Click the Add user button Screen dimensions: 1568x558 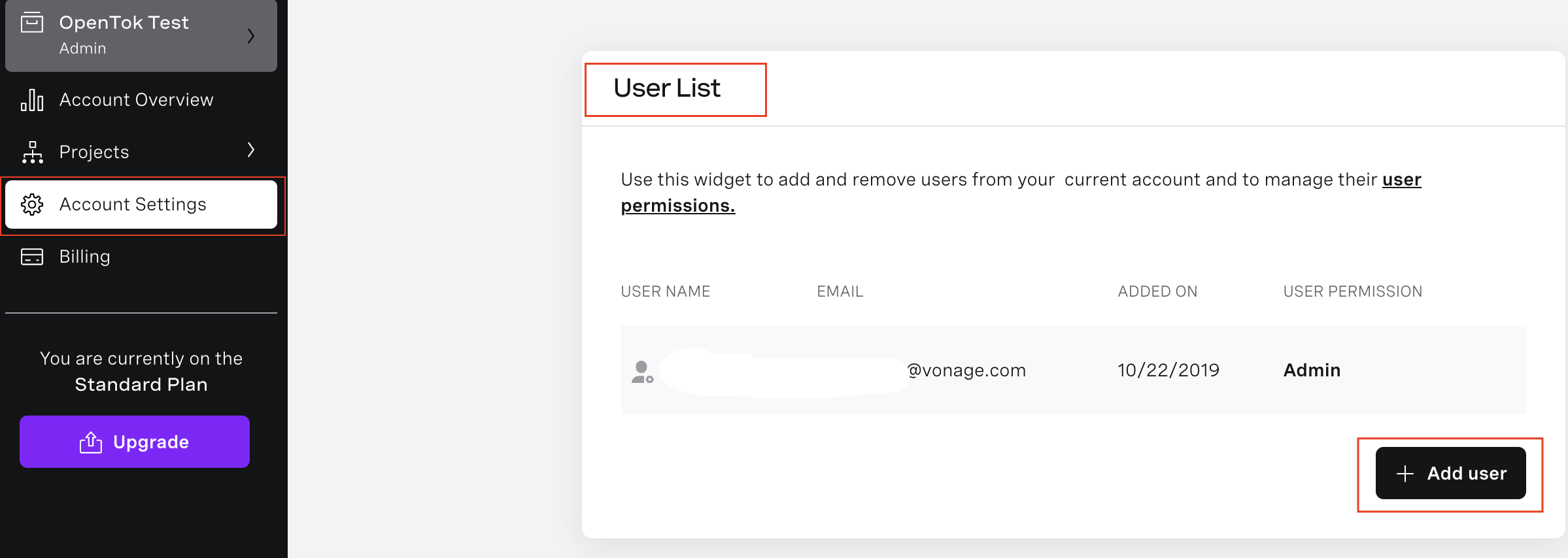(x=1450, y=473)
